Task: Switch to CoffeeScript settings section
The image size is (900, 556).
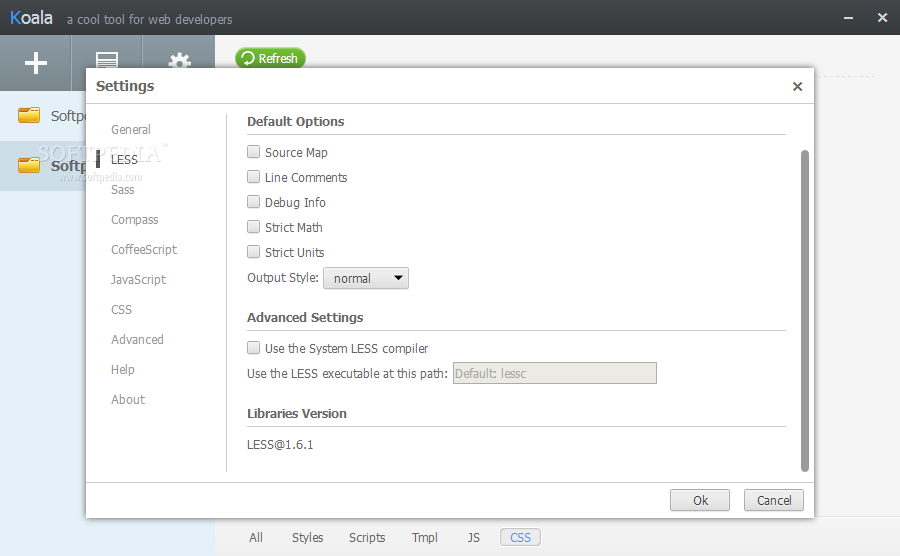Action: click(x=143, y=250)
